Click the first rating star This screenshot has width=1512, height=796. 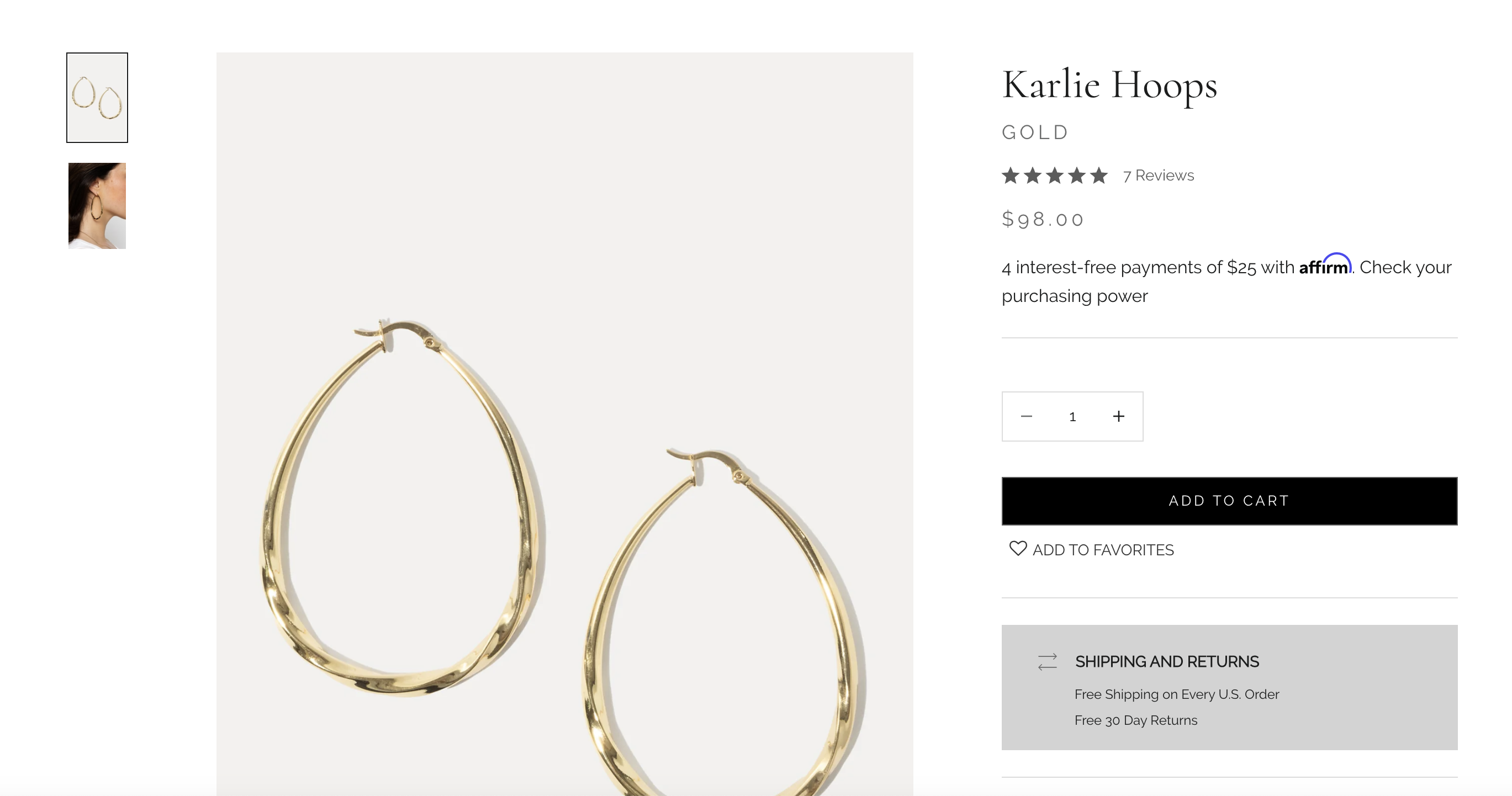[1011, 176]
